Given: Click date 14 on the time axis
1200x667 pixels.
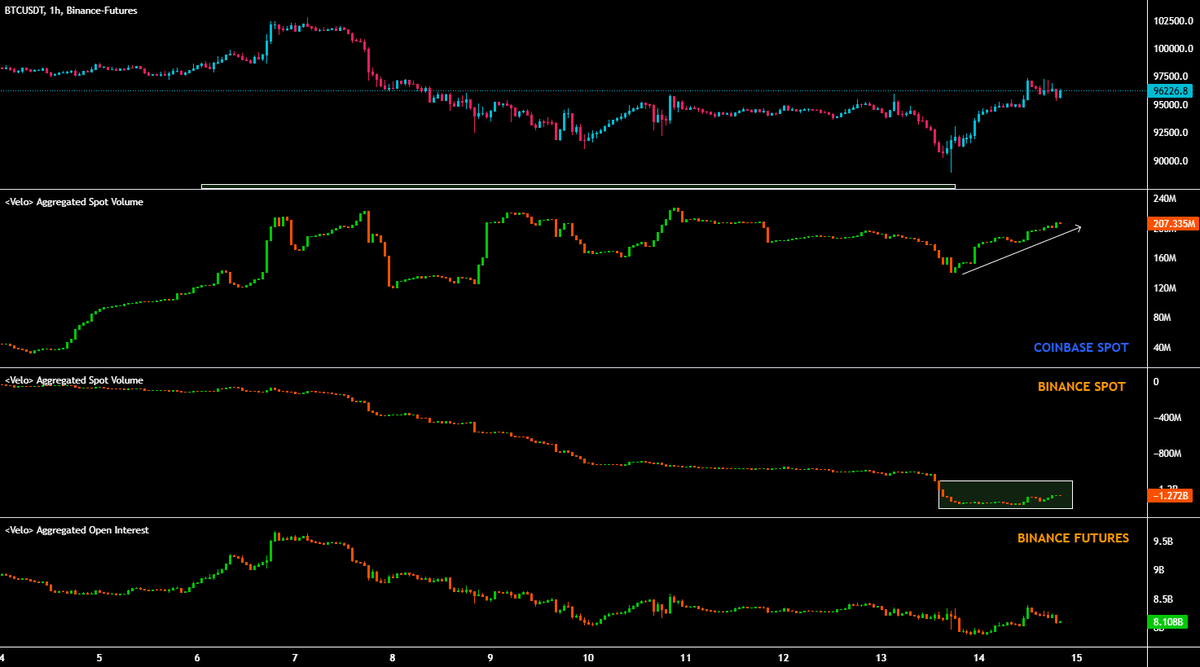Looking at the screenshot, I should coord(979,658).
